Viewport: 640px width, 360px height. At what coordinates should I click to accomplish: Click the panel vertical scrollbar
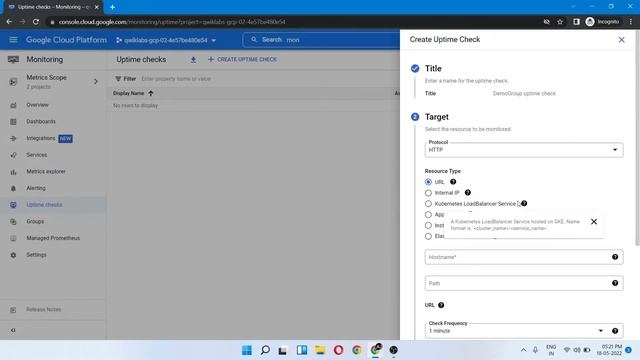pos(637,138)
